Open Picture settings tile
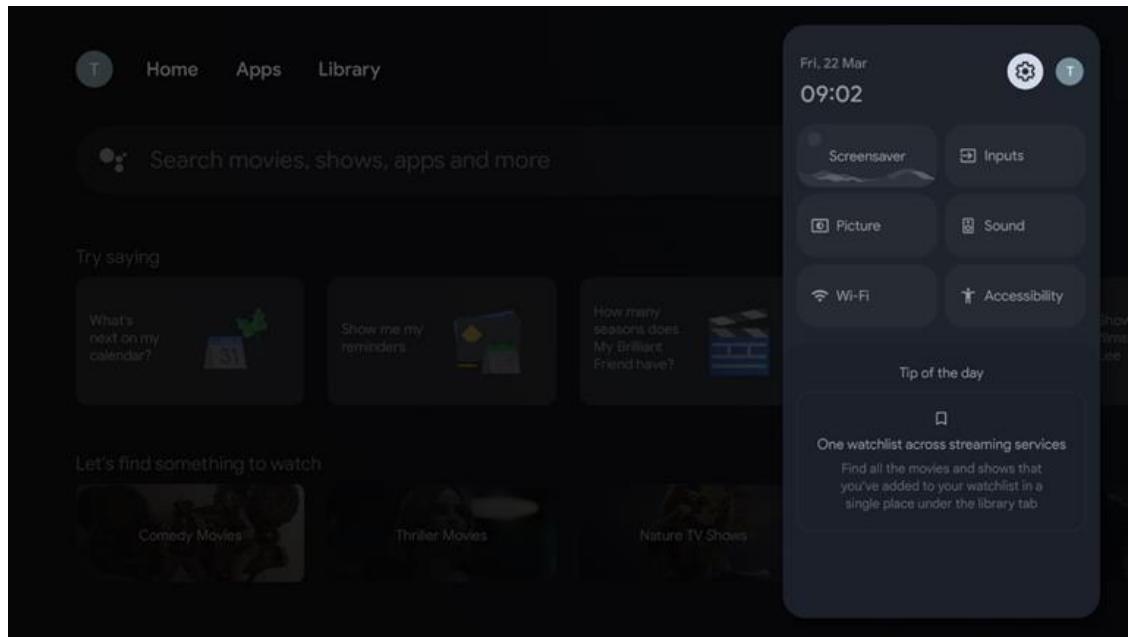Image resolution: width=1132 pixels, height=637 pixels. point(866,226)
